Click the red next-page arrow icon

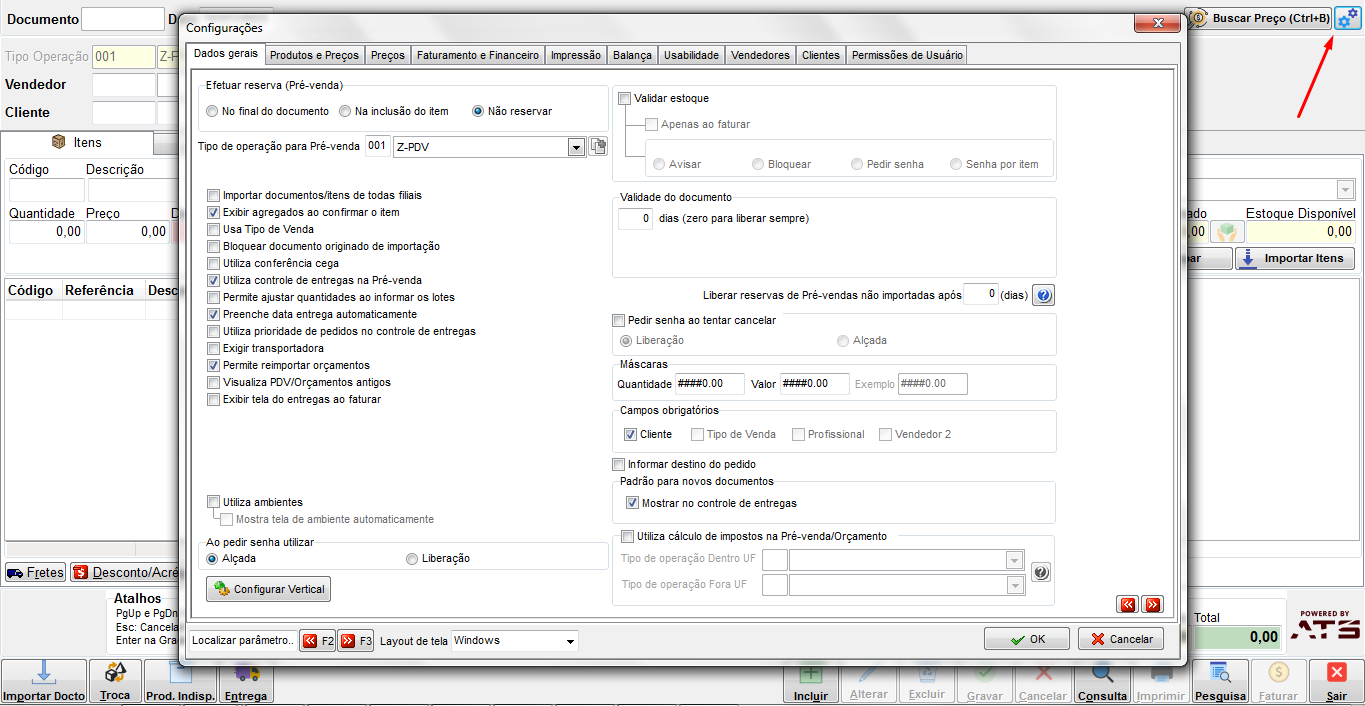pos(1152,604)
